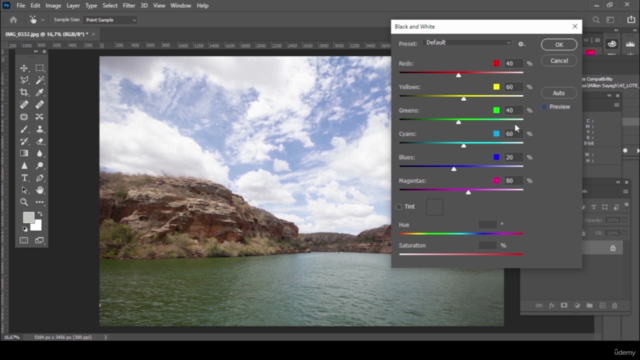Expand the current tool preset picker arrow
Screen dimensions: 640x360
click(42, 20)
